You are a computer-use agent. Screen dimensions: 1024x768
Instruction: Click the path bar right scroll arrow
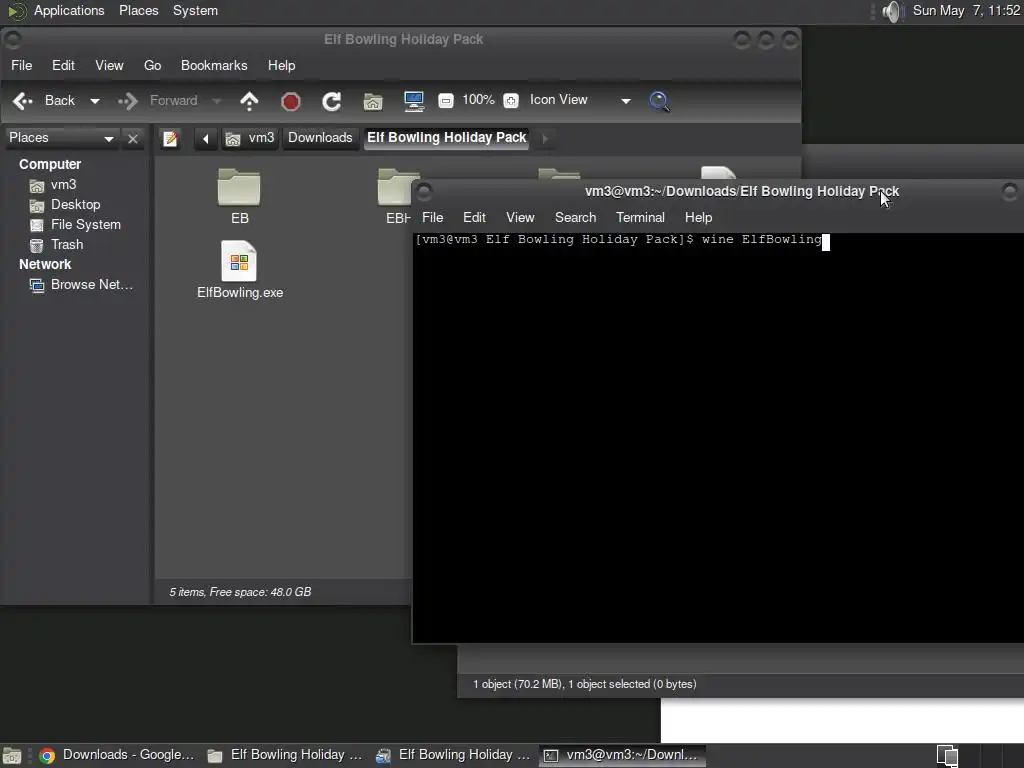545,138
